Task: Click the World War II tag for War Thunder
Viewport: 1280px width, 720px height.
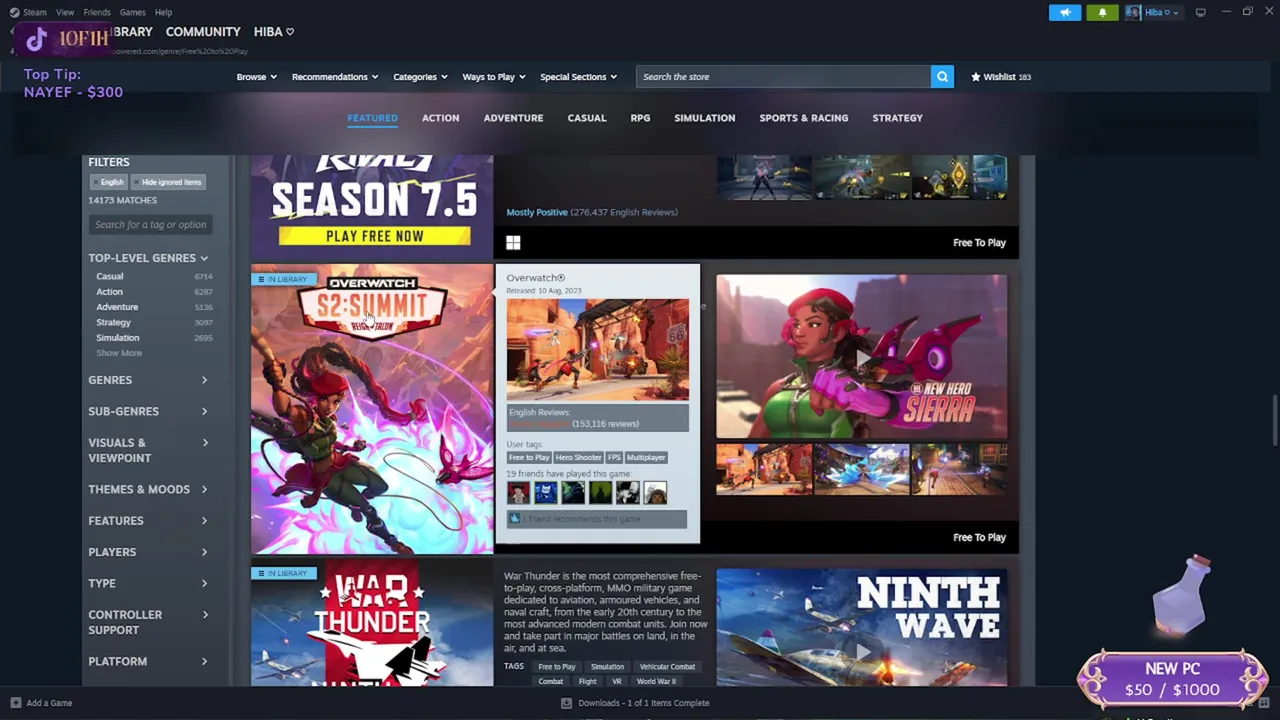Action: 656,682
